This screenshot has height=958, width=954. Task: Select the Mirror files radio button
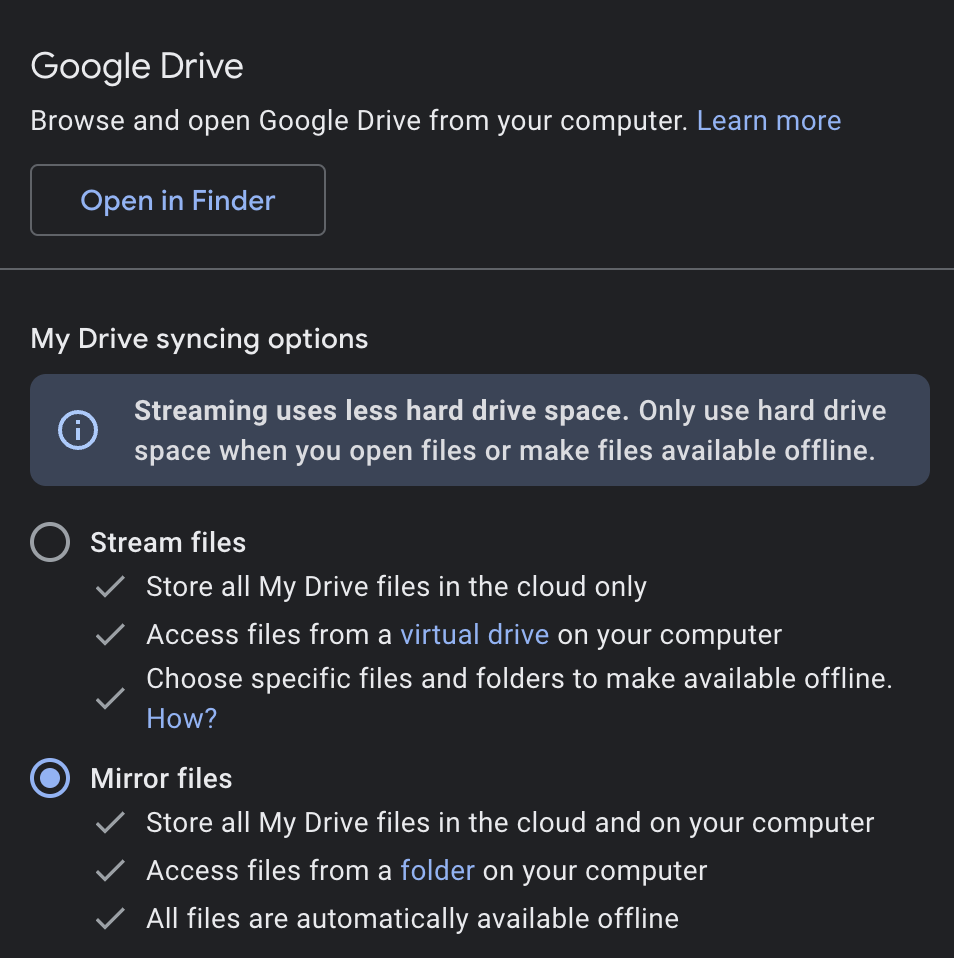pos(50,778)
